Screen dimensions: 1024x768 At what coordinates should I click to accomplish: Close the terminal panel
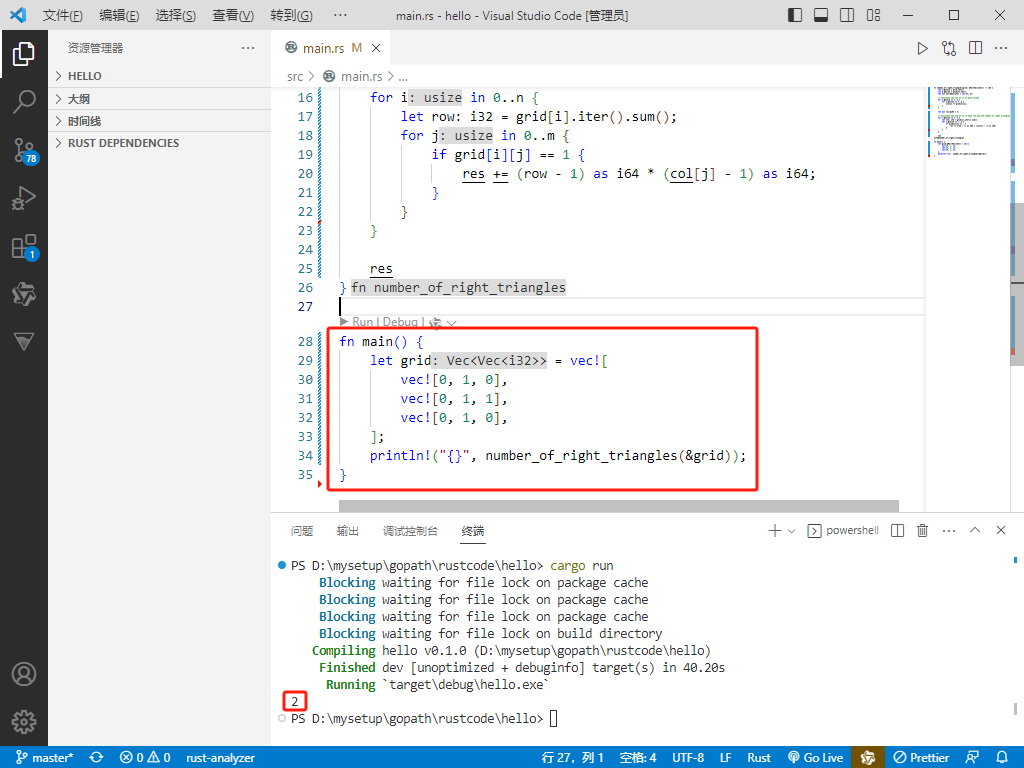(1001, 530)
